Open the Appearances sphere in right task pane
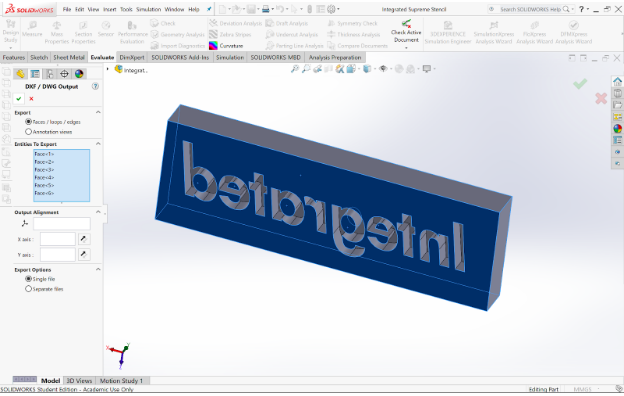Screen dimensions: 624x396 [x=617, y=129]
